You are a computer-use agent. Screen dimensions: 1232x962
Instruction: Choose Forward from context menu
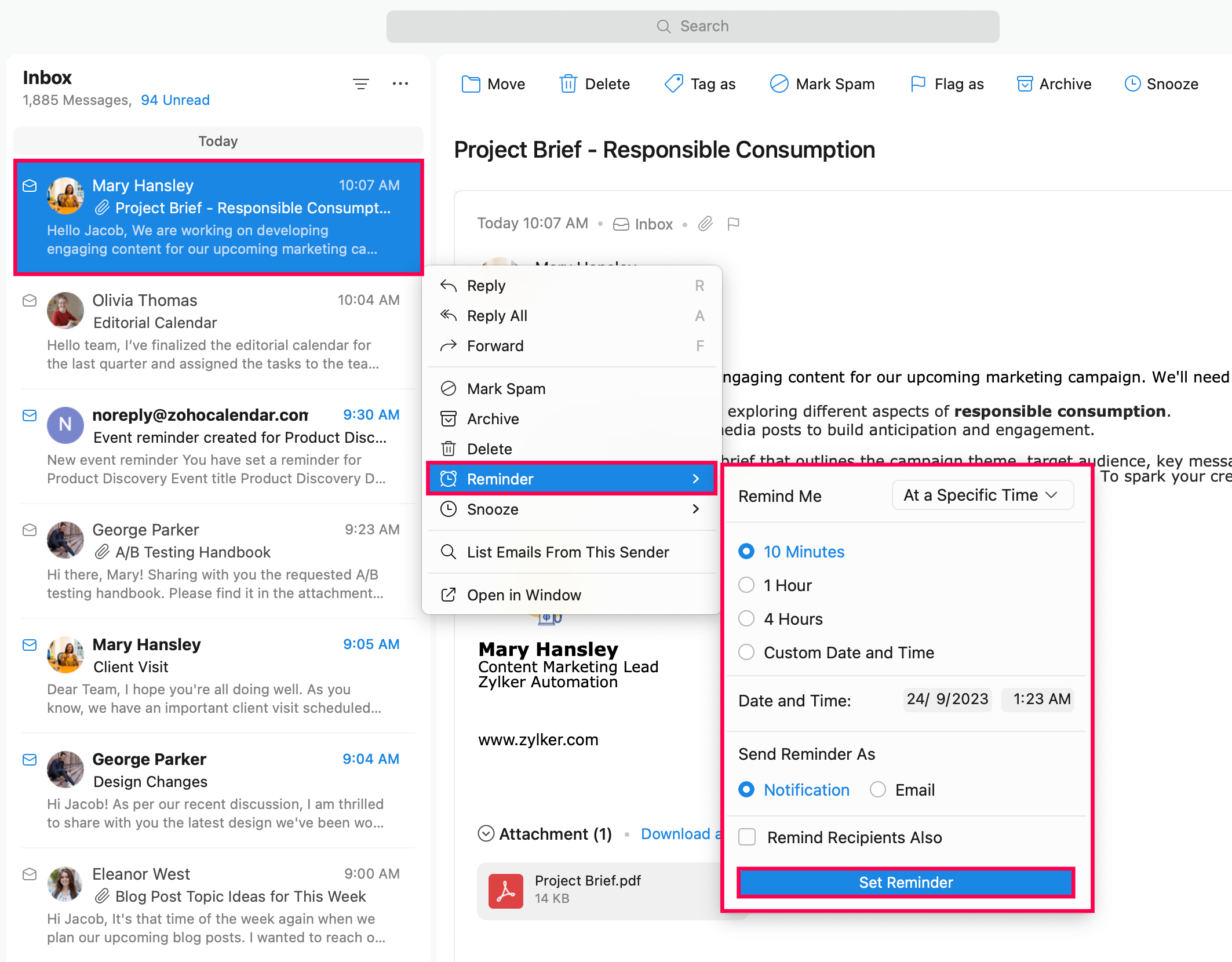(x=495, y=346)
